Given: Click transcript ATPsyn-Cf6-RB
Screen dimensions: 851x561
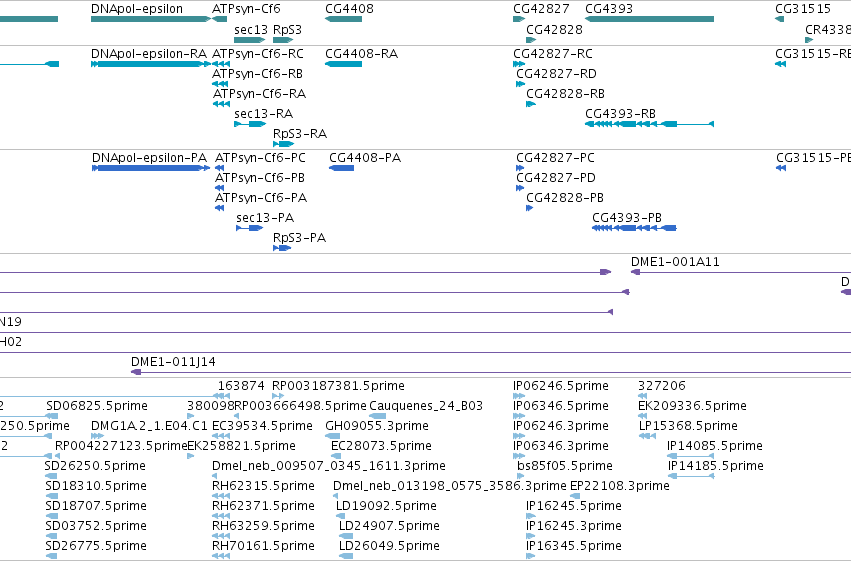Looking at the screenshot, I should [x=257, y=74].
